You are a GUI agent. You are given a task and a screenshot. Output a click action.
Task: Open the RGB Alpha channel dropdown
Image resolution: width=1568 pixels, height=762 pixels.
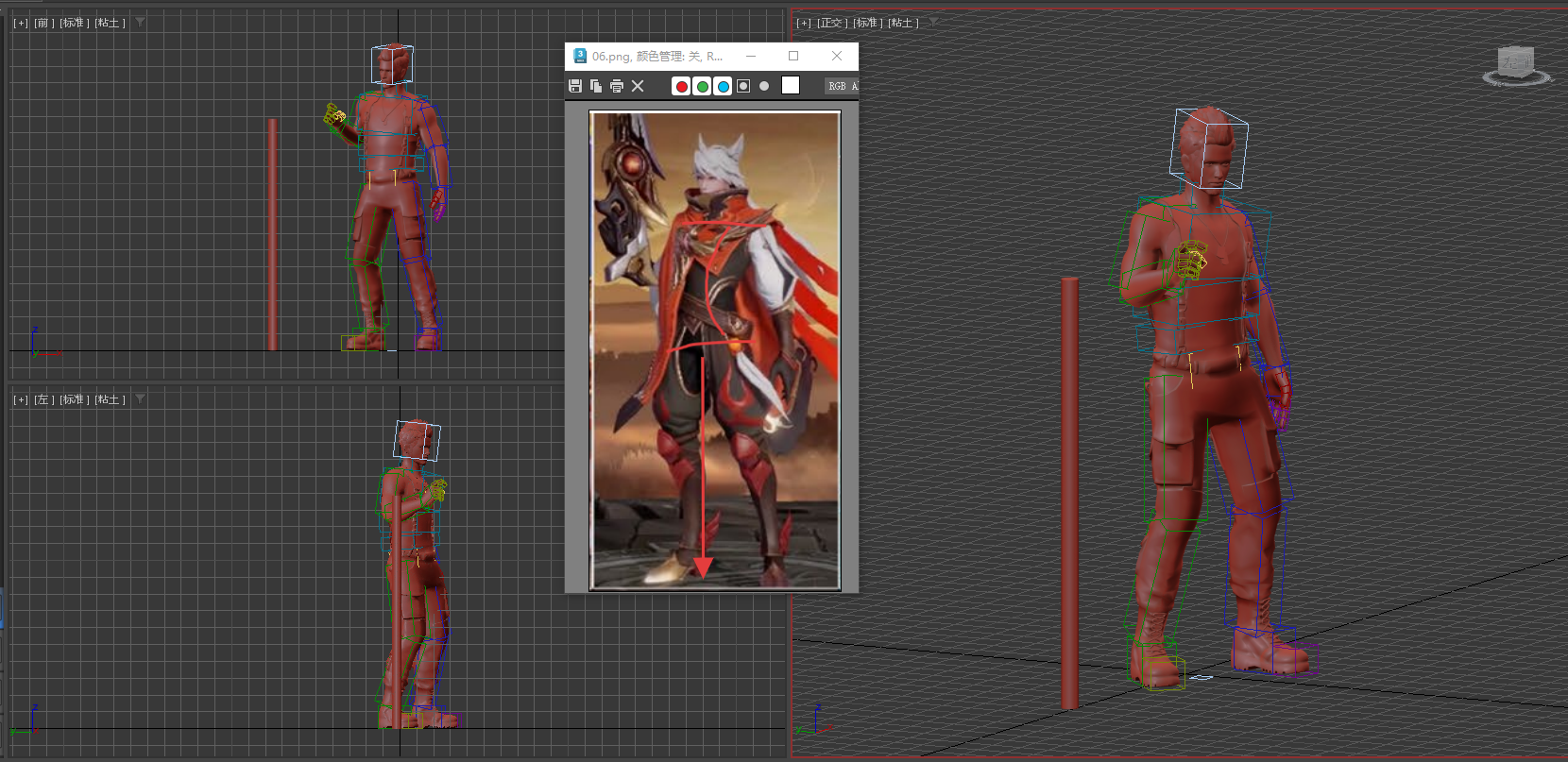(841, 86)
